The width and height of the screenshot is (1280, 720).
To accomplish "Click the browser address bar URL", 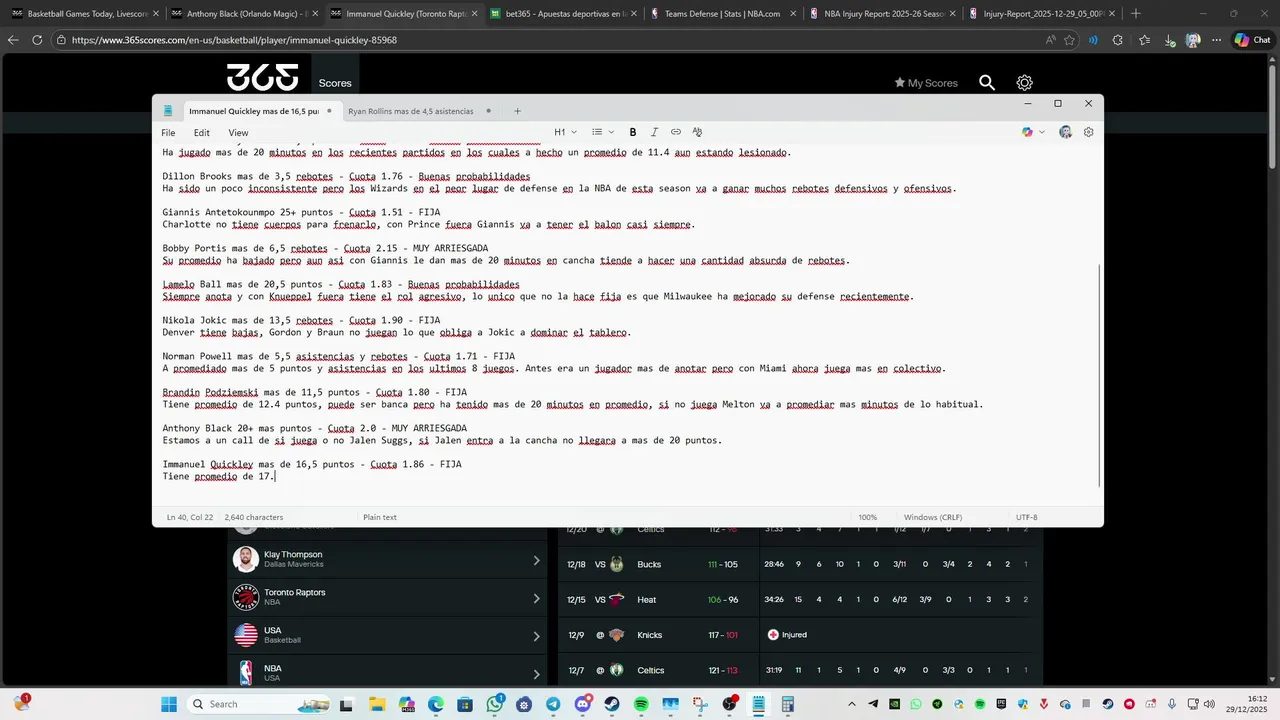I will coord(234,40).
